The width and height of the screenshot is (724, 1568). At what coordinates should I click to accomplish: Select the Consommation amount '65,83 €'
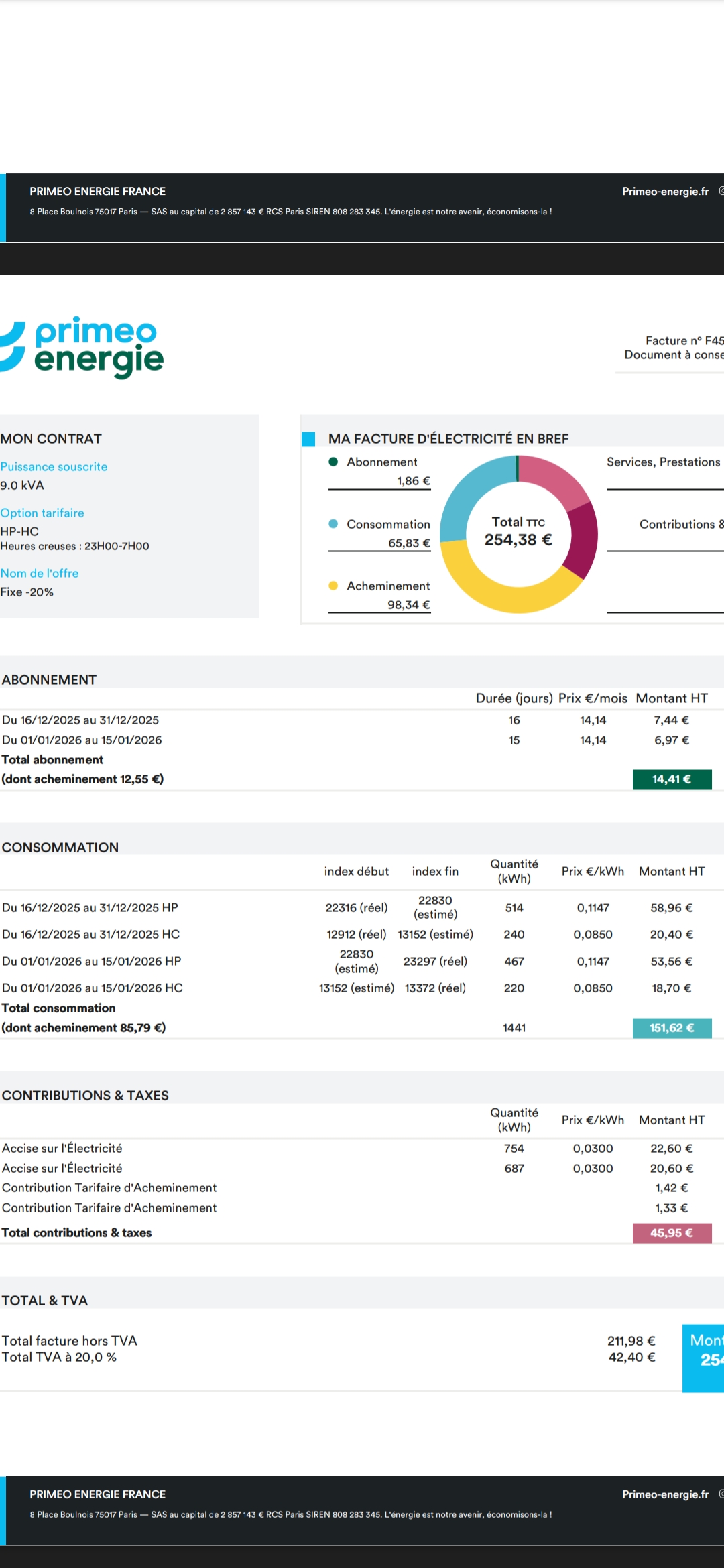[x=409, y=543]
